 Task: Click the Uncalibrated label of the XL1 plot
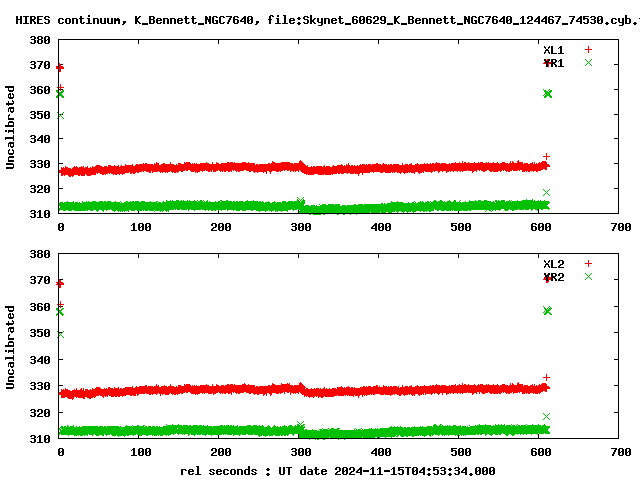click(10, 127)
